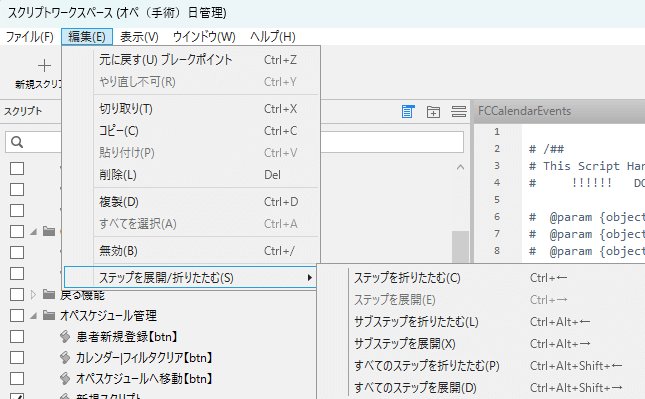Click the new folder icon
645x399 pixels.
[x=433, y=111]
